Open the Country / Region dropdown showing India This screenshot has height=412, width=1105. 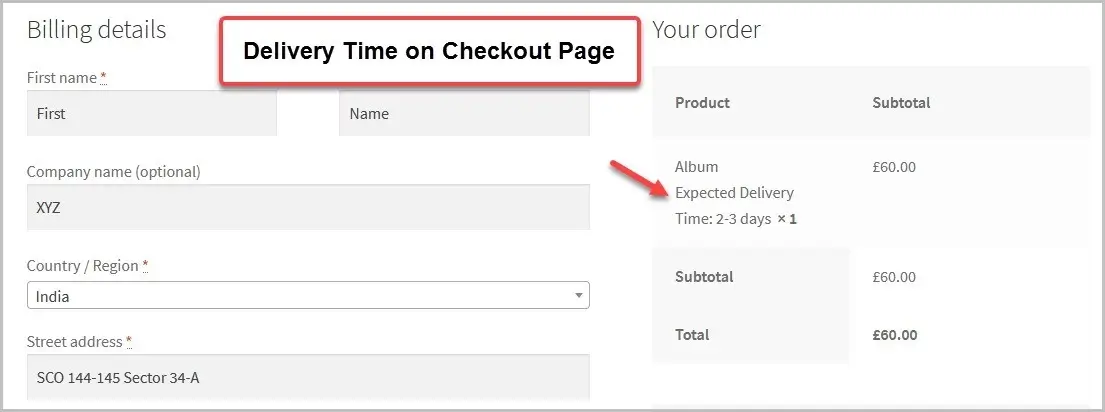pyautogui.click(x=308, y=296)
